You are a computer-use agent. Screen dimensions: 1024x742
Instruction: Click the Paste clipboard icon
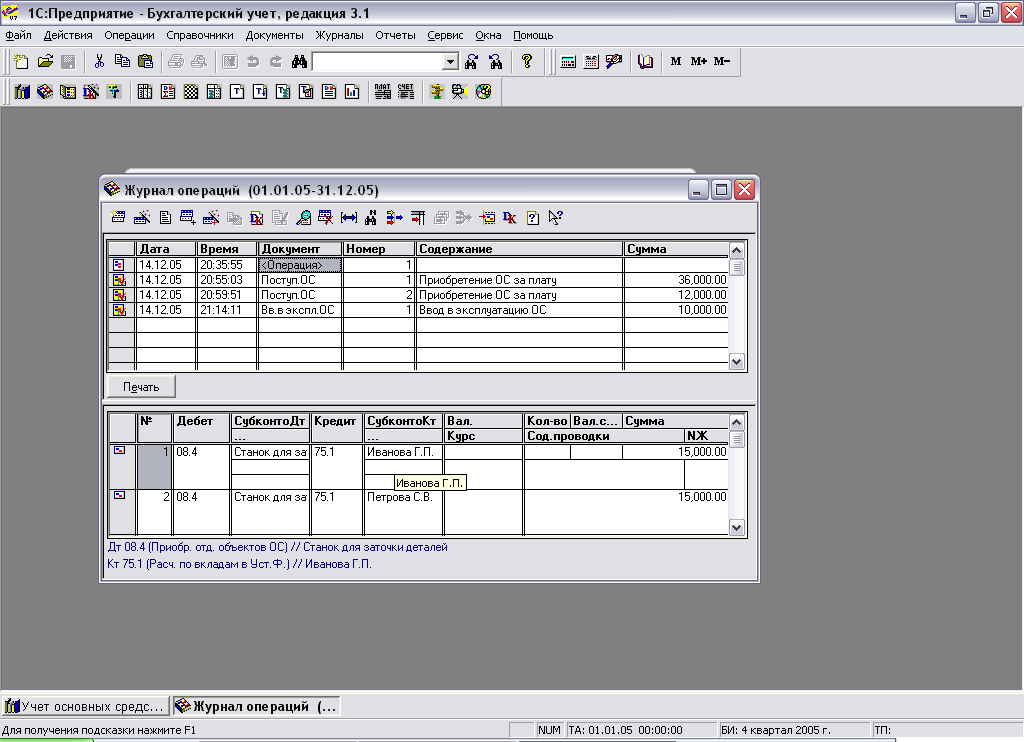coord(146,61)
